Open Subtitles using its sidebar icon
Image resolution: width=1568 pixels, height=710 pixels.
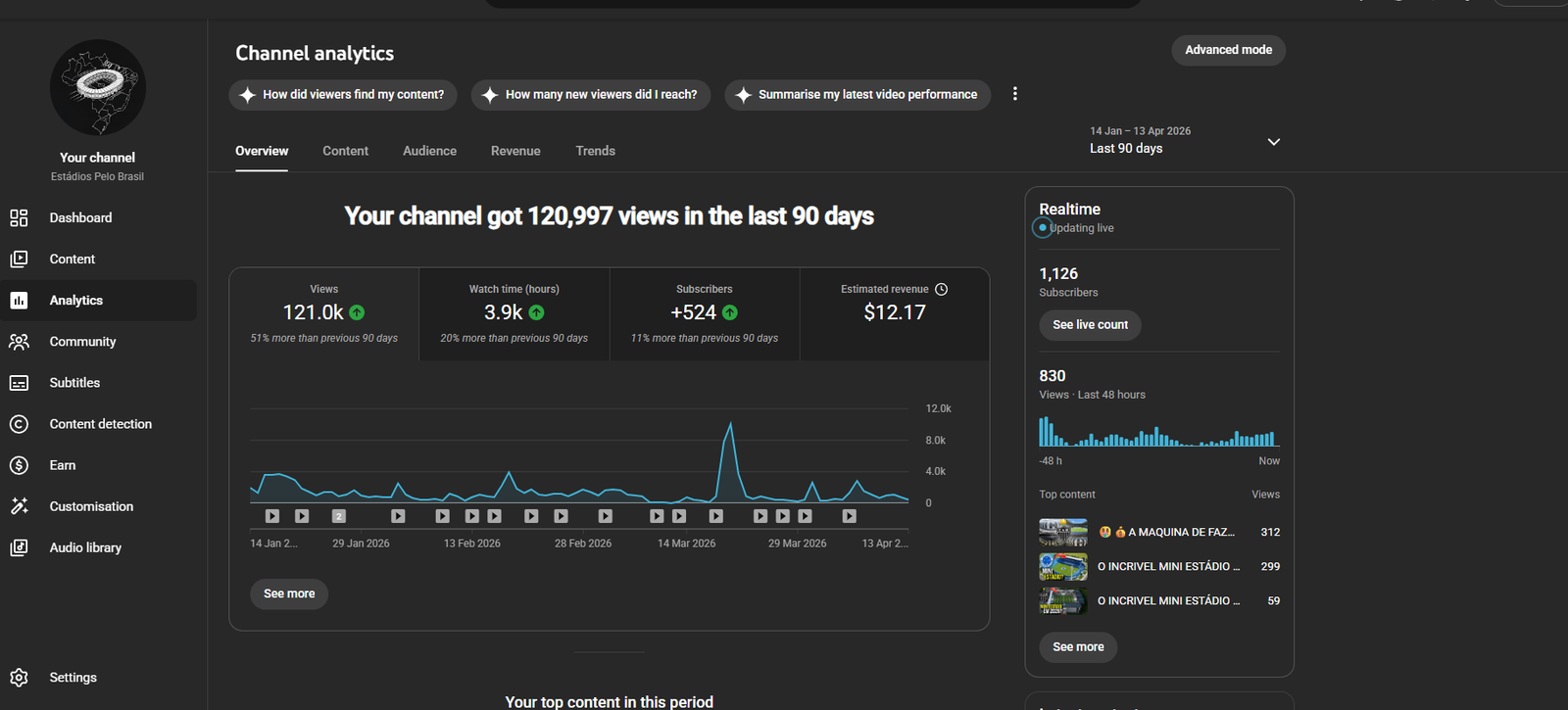(19, 383)
